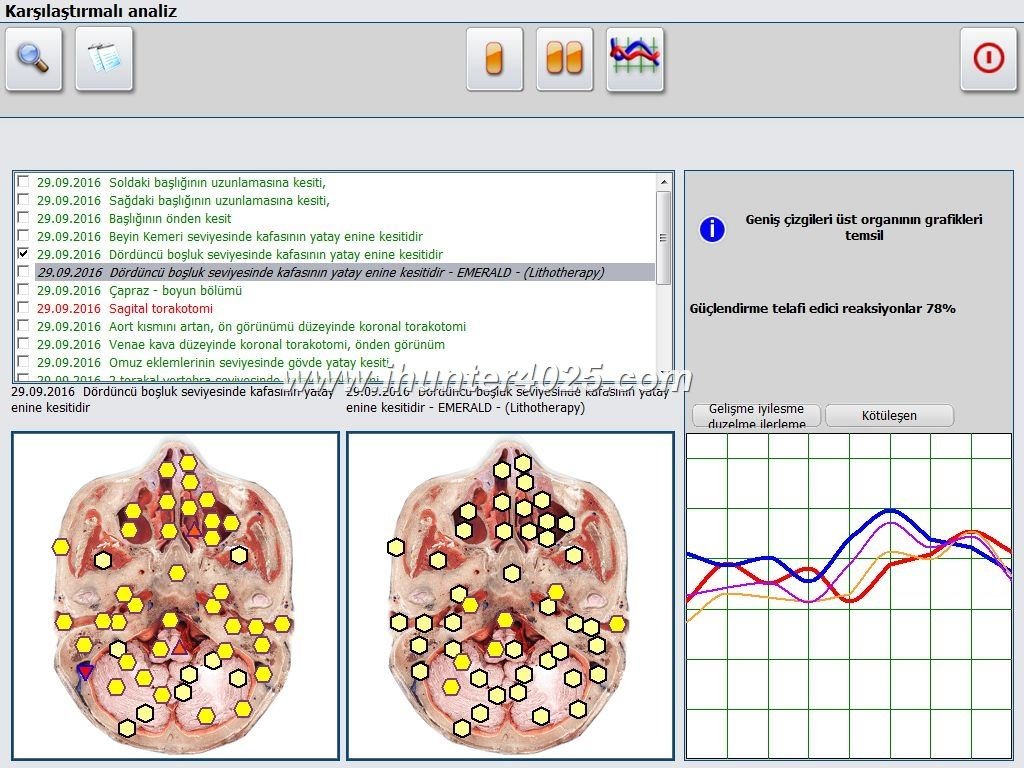
Task: Click the left head cross-section image
Action: [175, 595]
